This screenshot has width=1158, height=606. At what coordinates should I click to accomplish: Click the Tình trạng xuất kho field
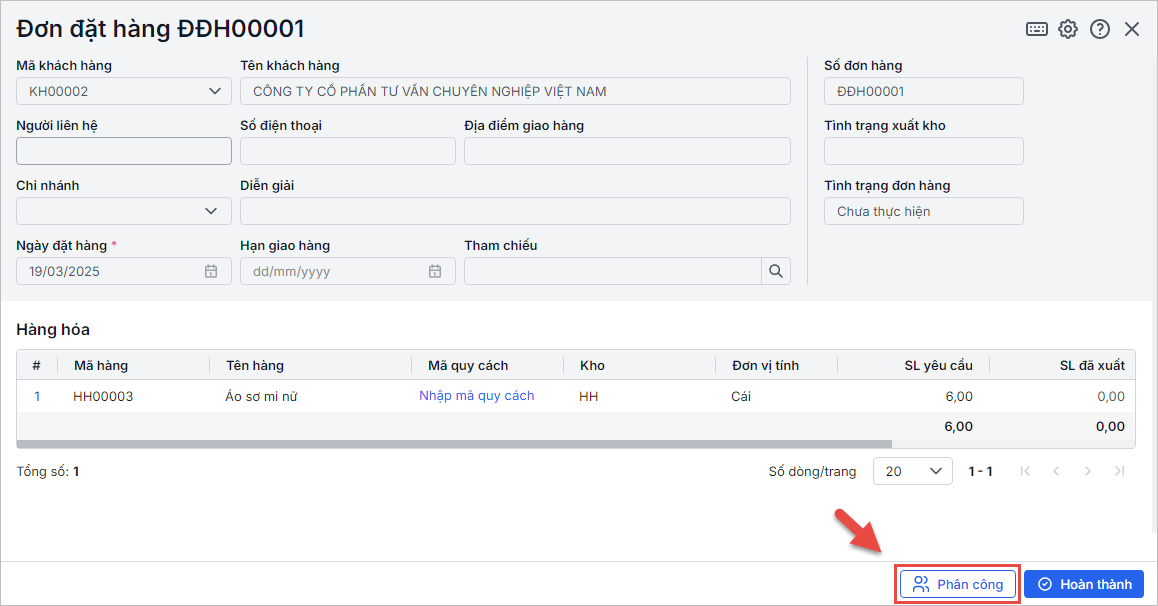(923, 151)
